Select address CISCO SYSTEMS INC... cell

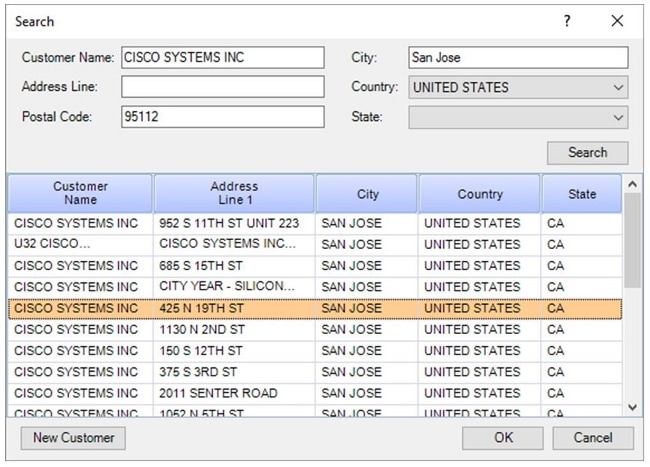234,244
